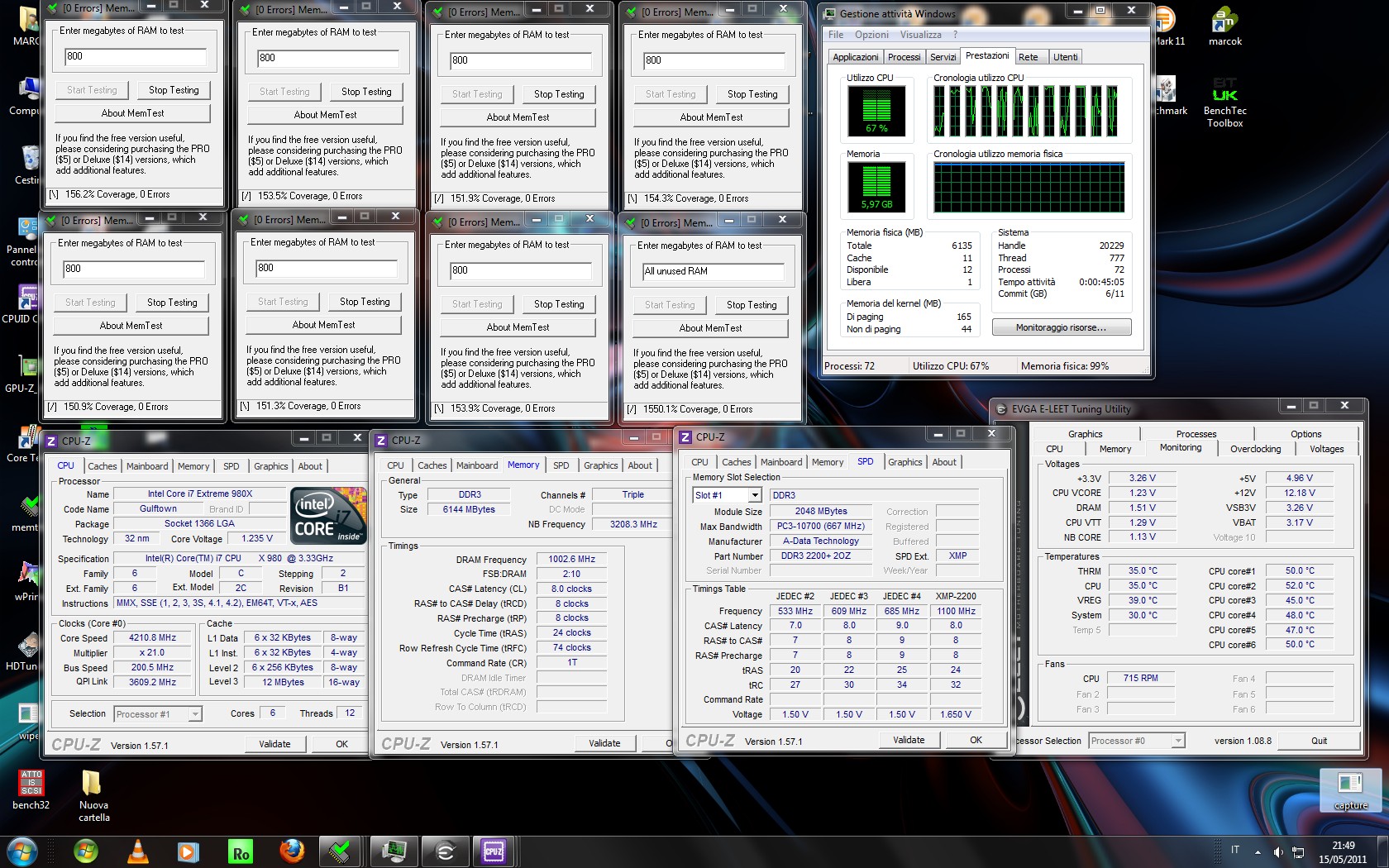Click Validate in the CPU-Z memory timings window
This screenshot has width=1389, height=868.
coord(604,743)
